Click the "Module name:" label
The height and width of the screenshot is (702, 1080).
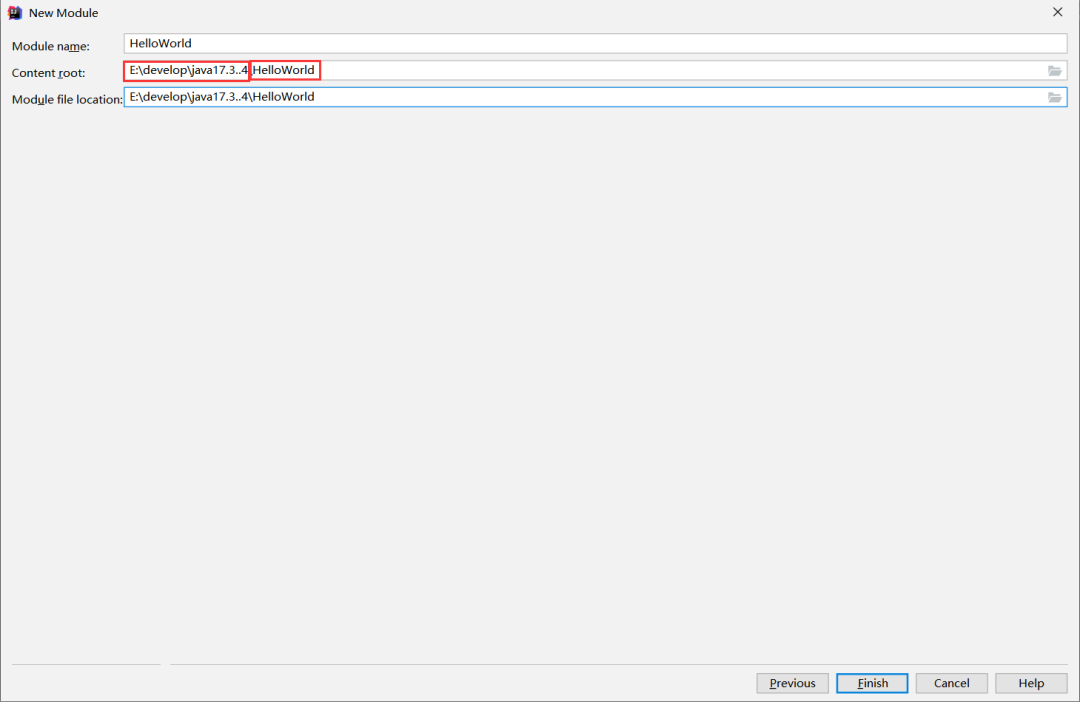pos(51,46)
